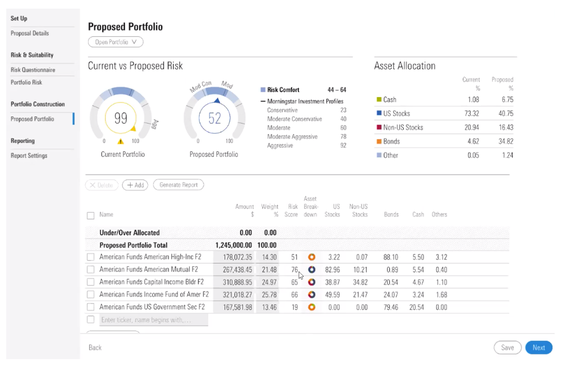
Task: Check the American Funds Capital Income Bldr F2 row
Action: pyautogui.click(x=91, y=282)
